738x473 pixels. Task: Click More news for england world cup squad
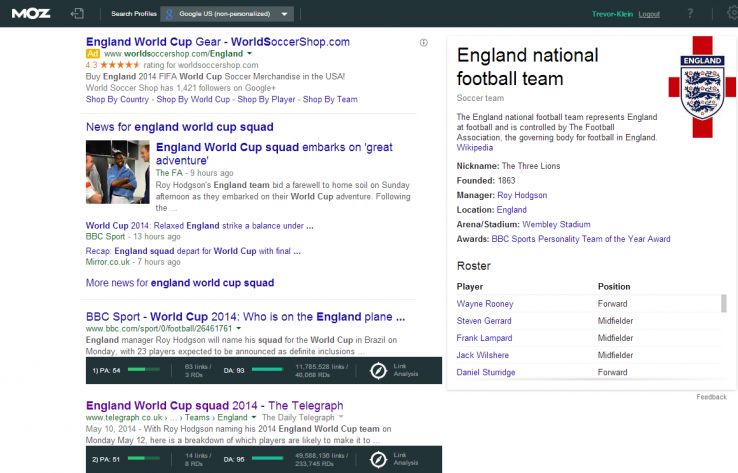(x=180, y=283)
